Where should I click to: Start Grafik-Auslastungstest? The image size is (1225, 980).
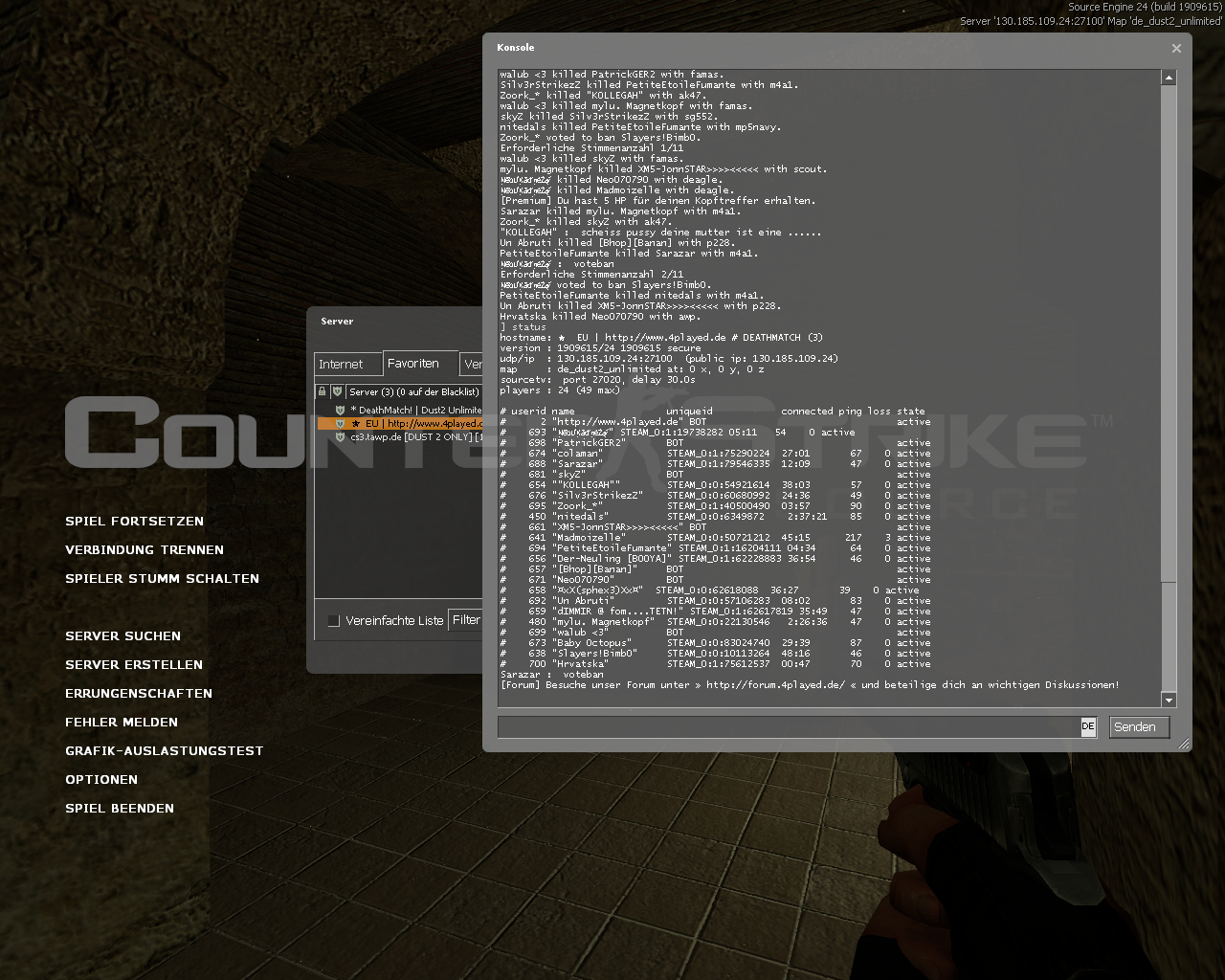point(164,751)
